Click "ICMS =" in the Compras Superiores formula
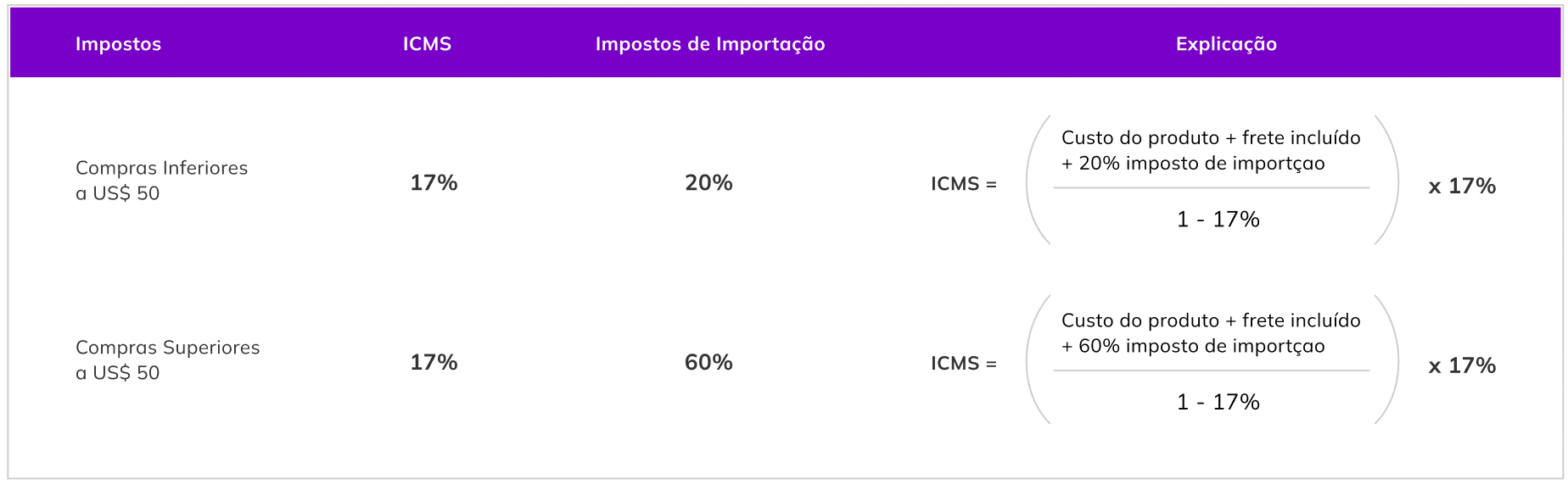This screenshot has height=485, width=1568. pyautogui.click(x=963, y=364)
